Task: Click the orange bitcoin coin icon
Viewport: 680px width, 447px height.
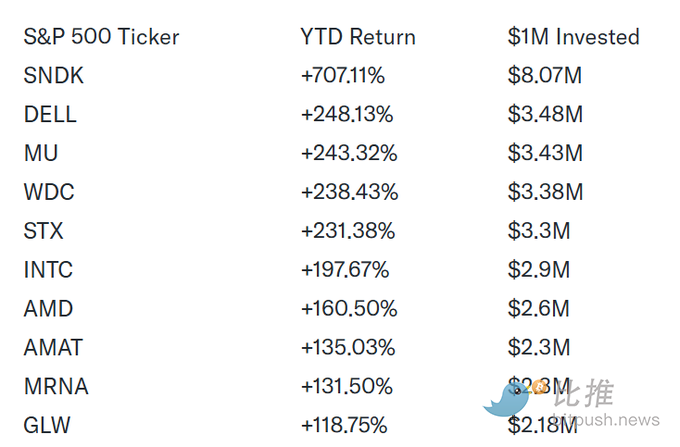Action: point(539,386)
